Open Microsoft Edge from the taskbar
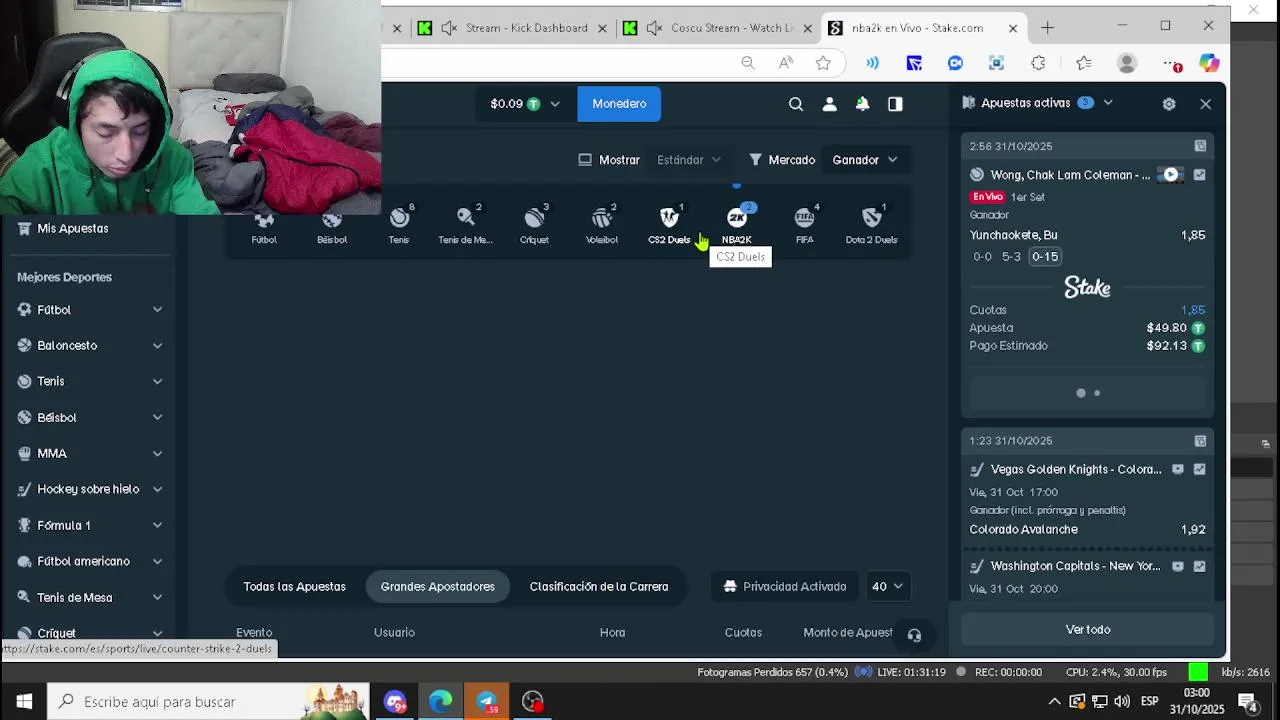The height and width of the screenshot is (720, 1280). [441, 702]
